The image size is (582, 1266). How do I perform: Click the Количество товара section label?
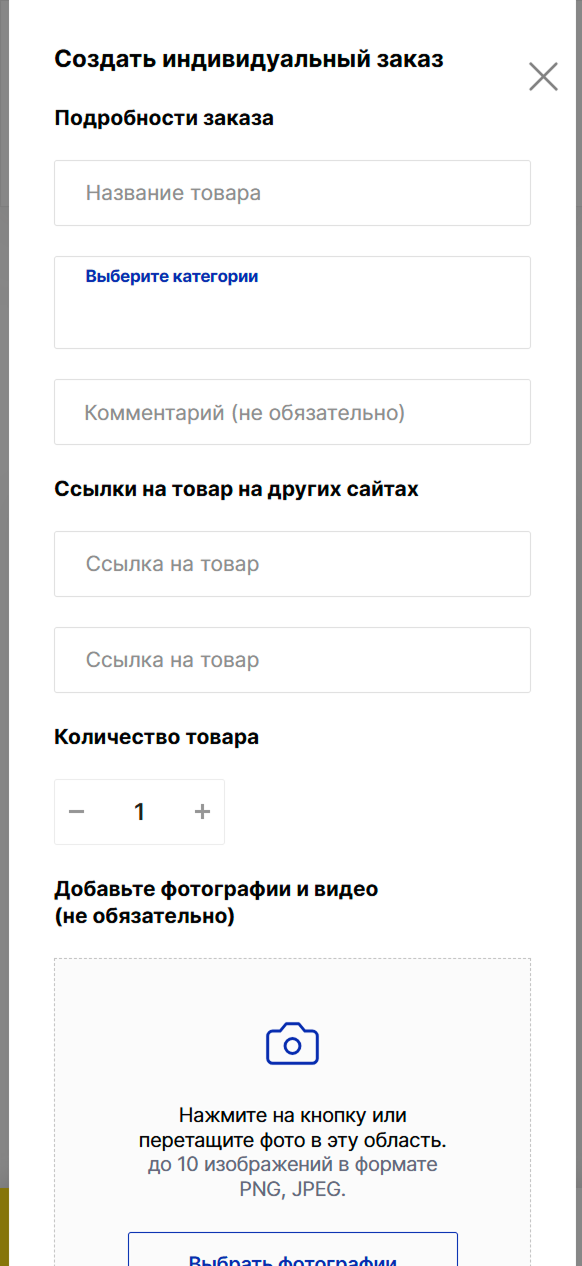(157, 736)
